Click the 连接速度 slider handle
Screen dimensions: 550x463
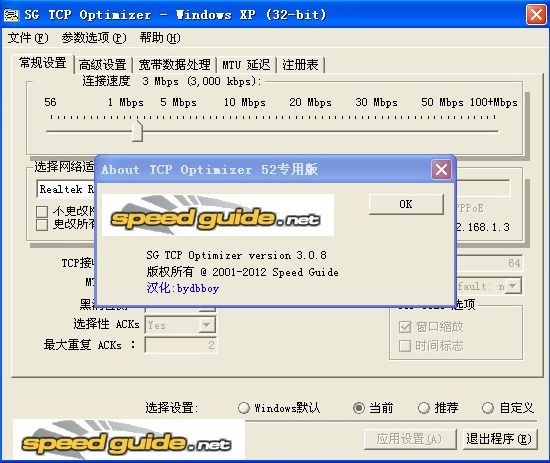(138, 131)
